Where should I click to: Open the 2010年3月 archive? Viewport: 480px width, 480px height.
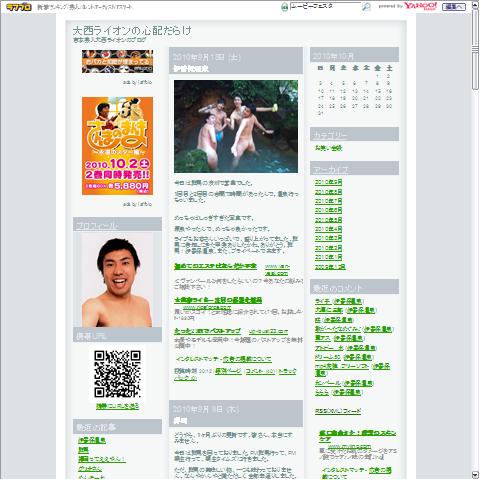point(328,238)
